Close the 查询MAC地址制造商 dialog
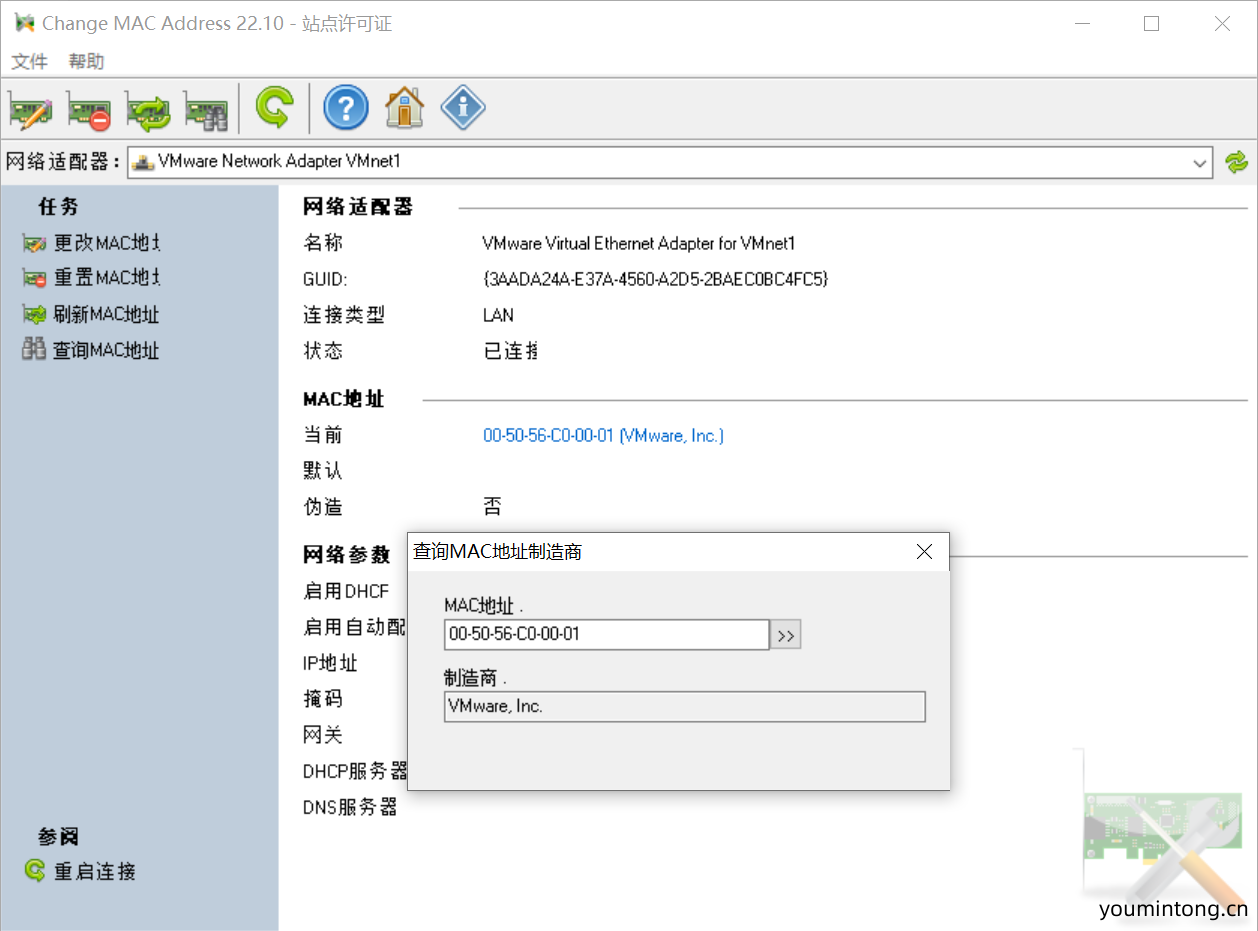Screen dimensions: 1258x931 coord(924,552)
